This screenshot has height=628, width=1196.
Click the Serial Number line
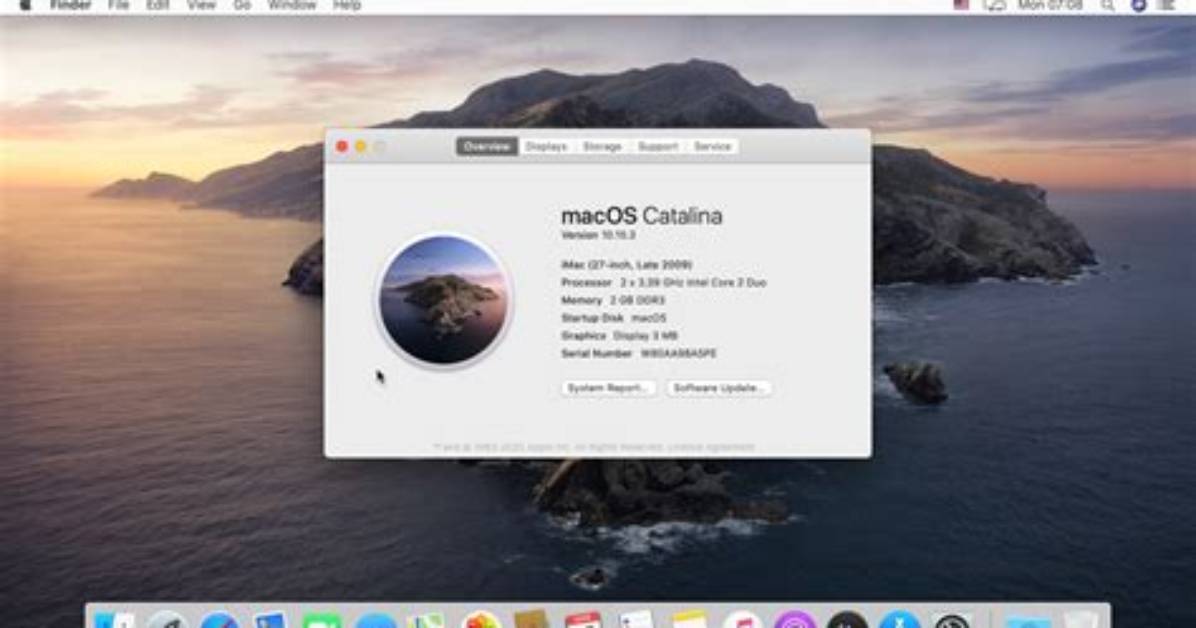[638, 353]
